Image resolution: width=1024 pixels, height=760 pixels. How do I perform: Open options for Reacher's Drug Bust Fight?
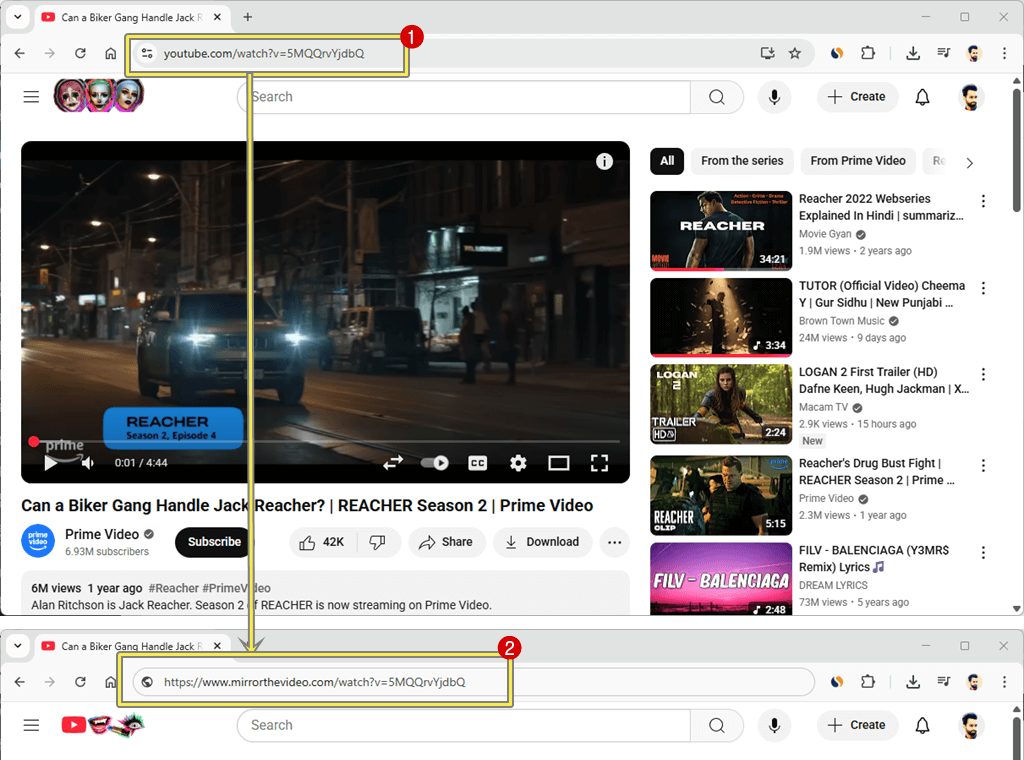coord(983,465)
